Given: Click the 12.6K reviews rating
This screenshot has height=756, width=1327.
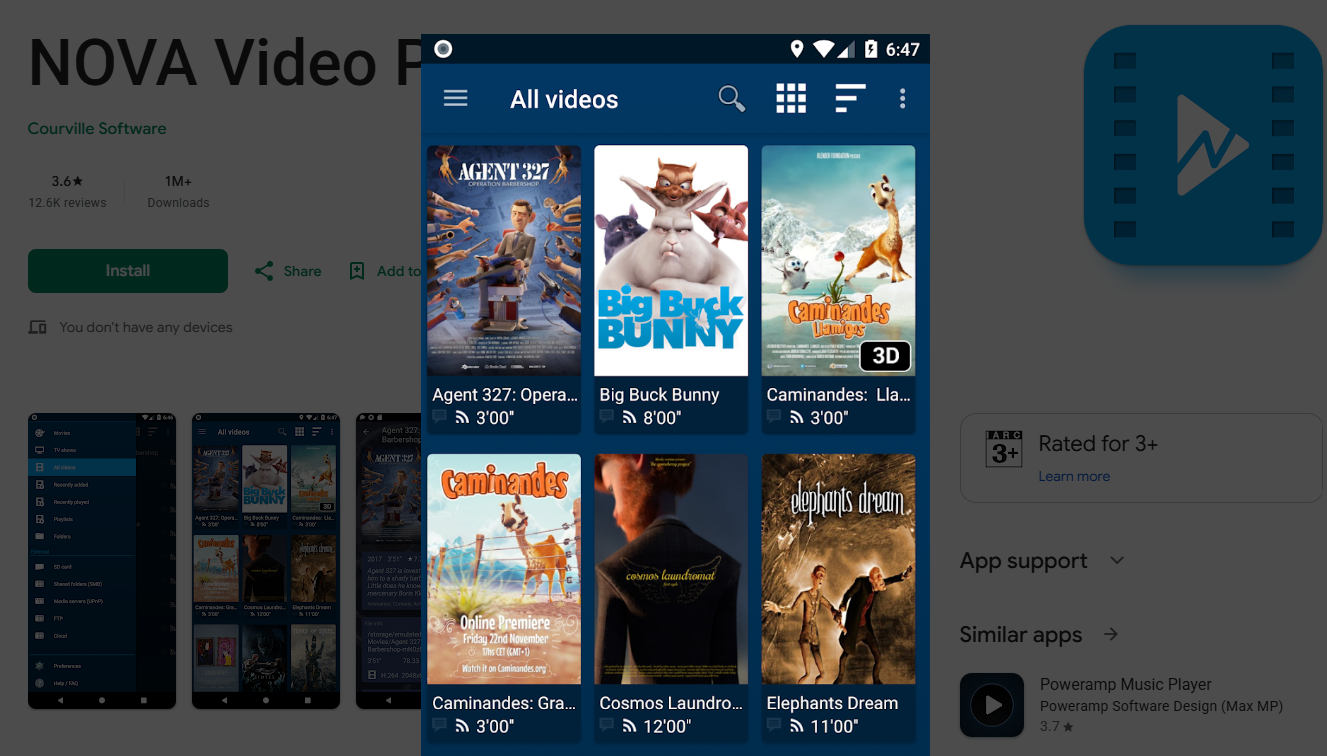Looking at the screenshot, I should [68, 192].
